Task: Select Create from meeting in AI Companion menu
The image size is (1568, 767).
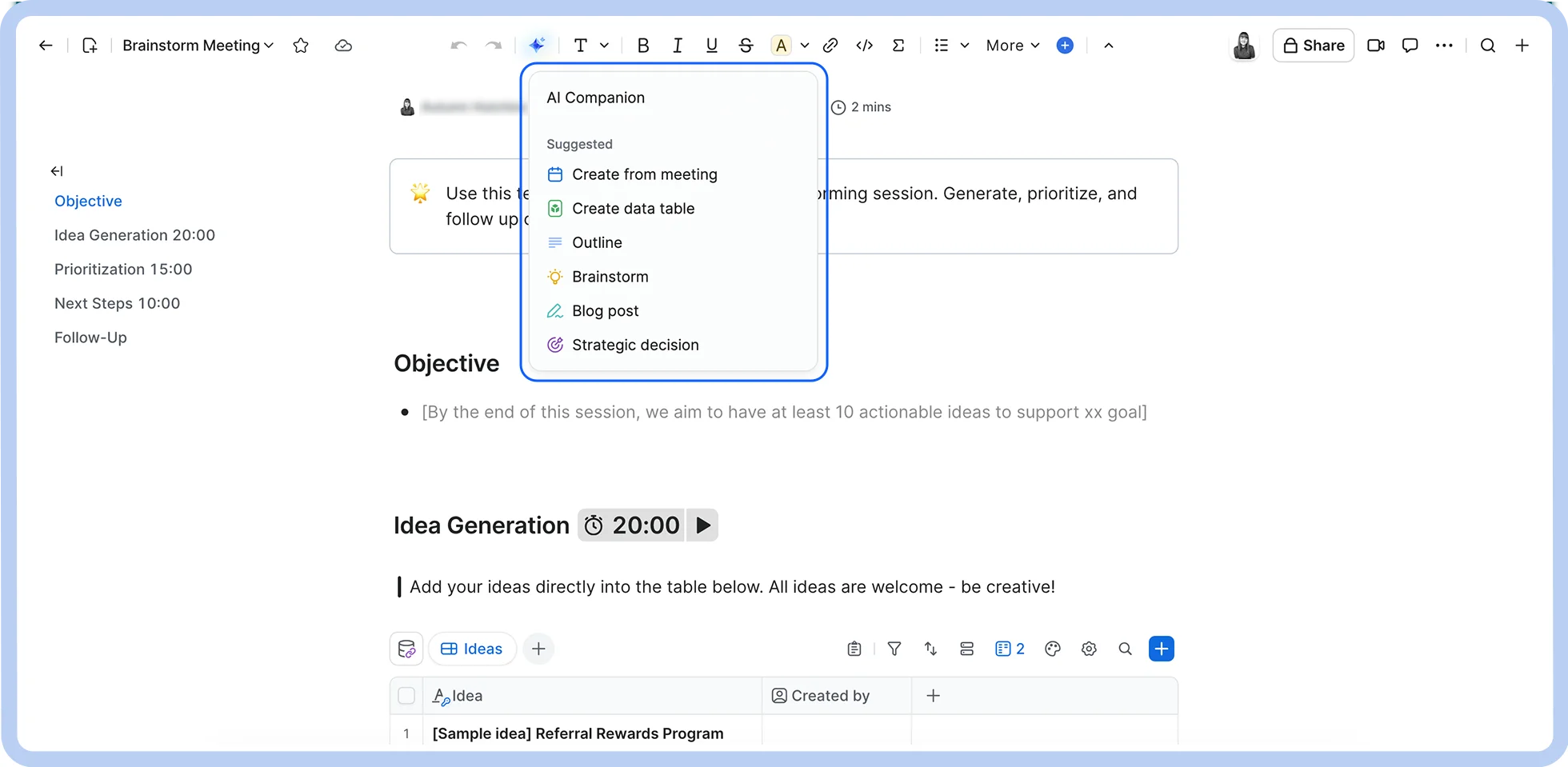Action: tap(644, 174)
